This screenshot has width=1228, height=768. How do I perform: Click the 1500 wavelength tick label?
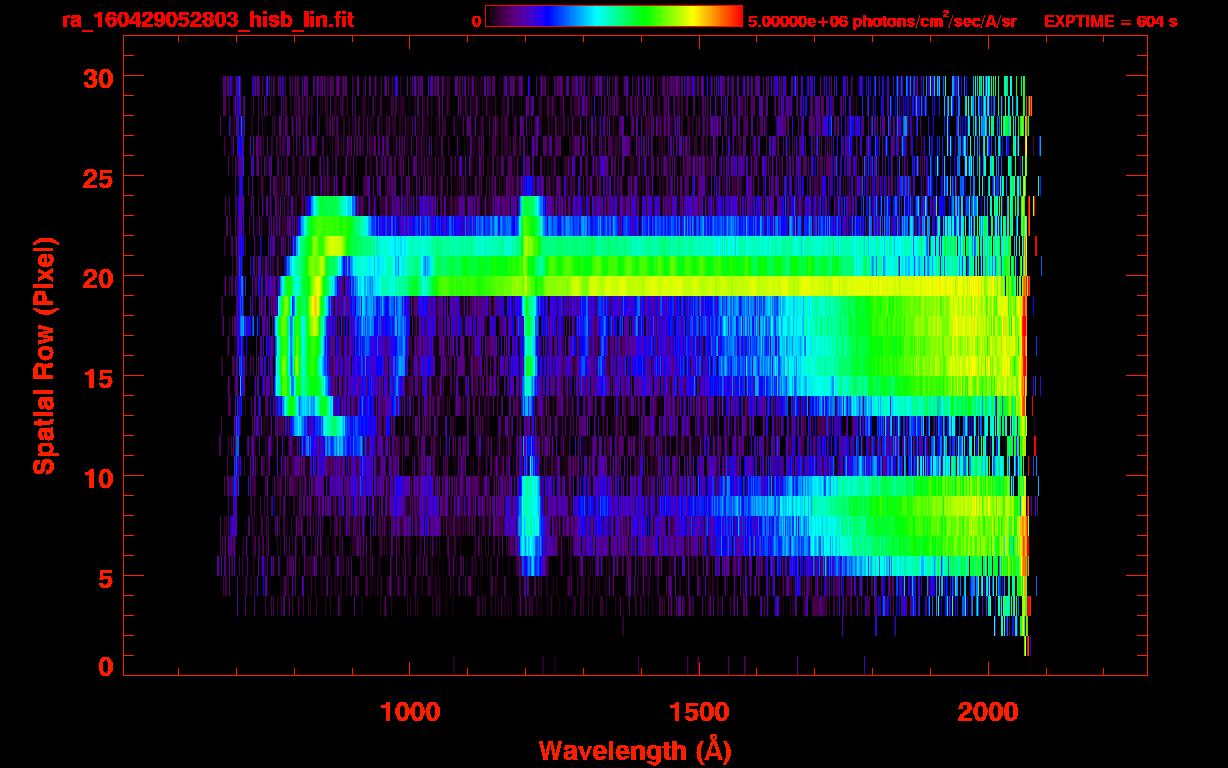point(698,712)
